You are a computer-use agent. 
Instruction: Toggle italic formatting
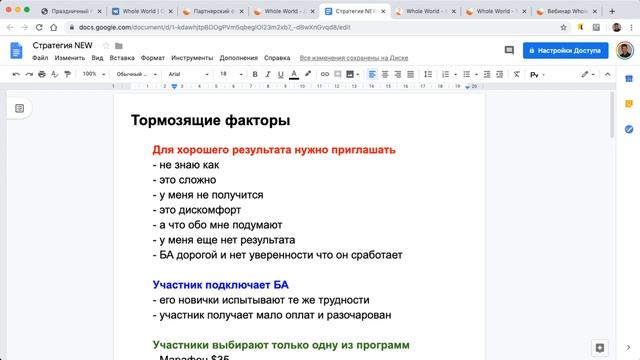[x=268, y=74]
